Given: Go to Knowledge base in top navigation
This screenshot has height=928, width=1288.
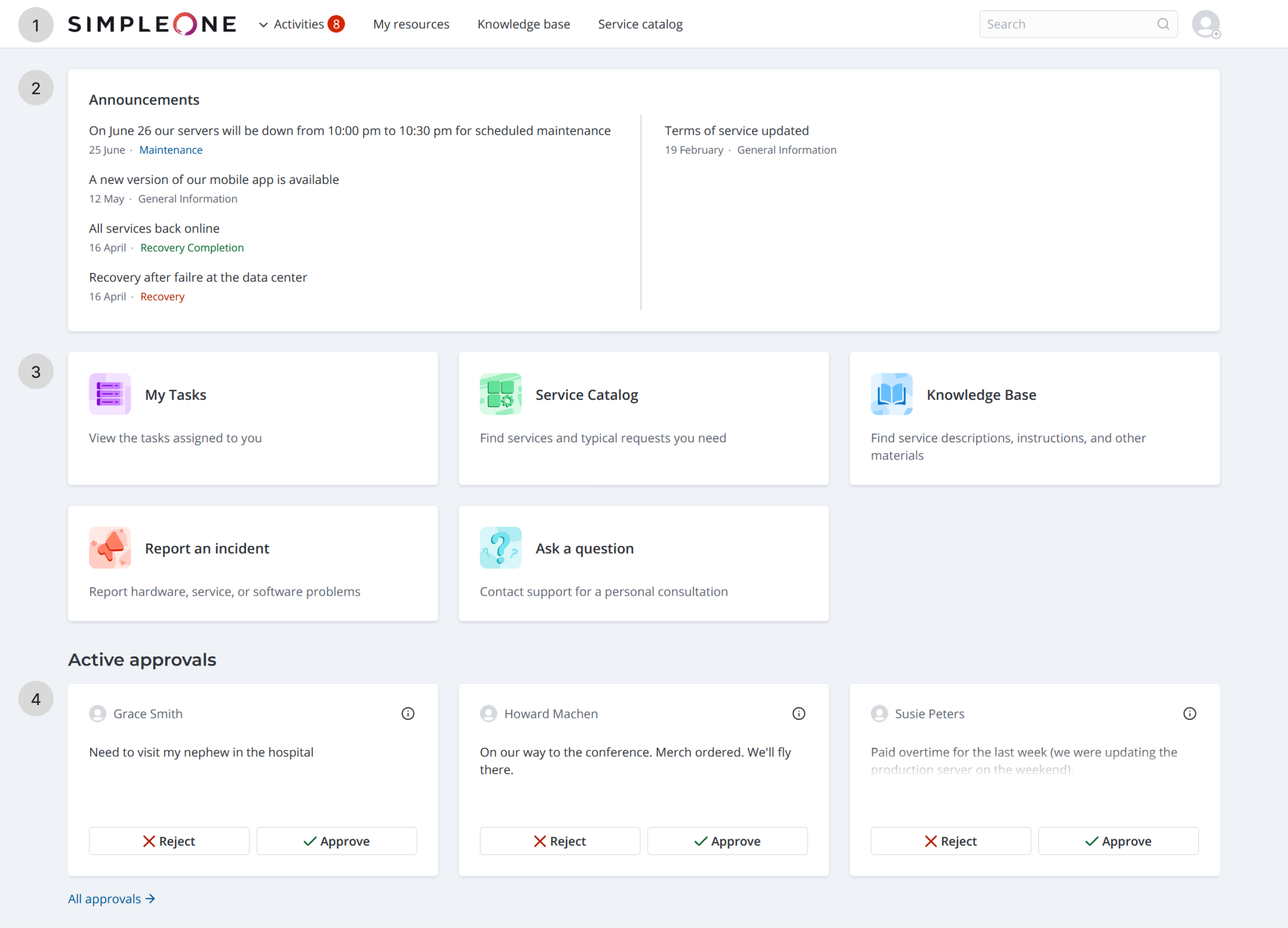Looking at the screenshot, I should 524,24.
